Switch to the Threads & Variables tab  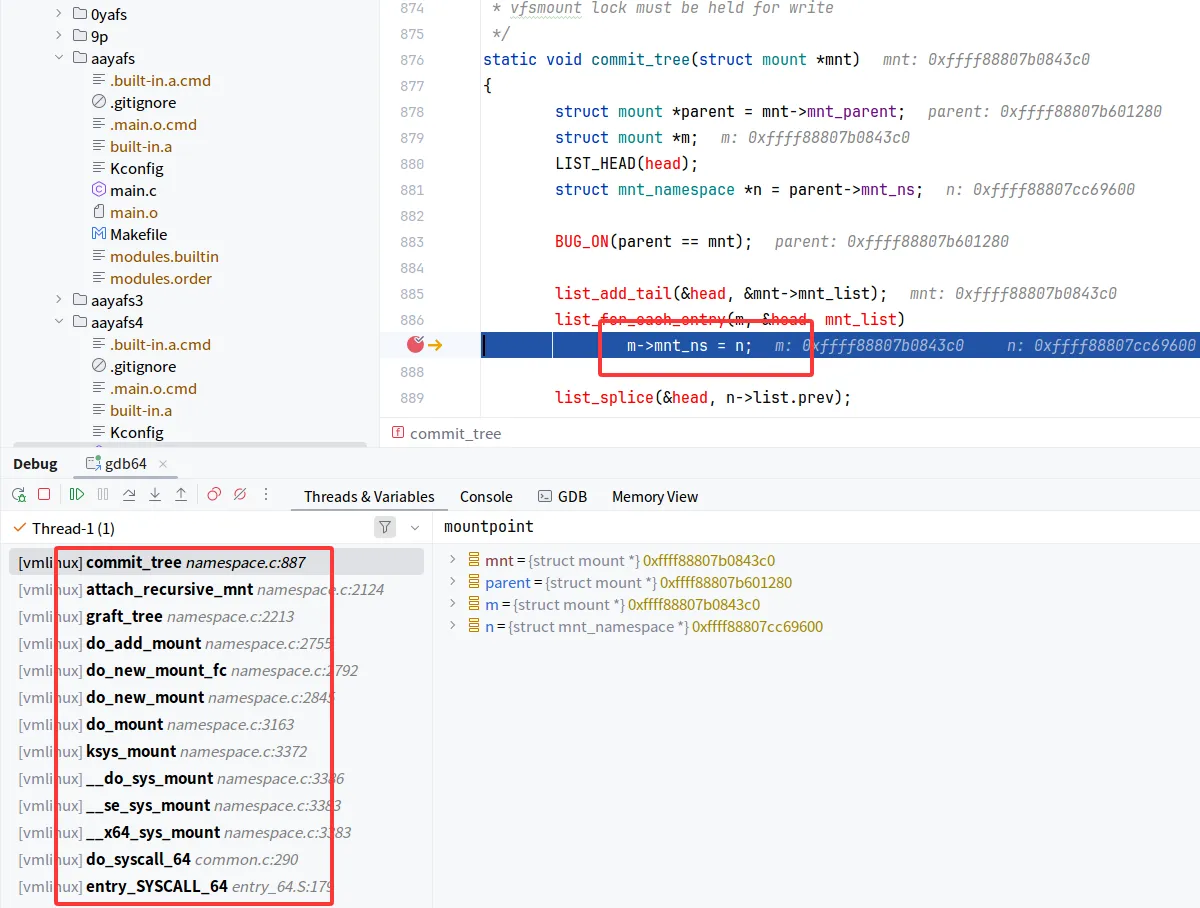369,496
